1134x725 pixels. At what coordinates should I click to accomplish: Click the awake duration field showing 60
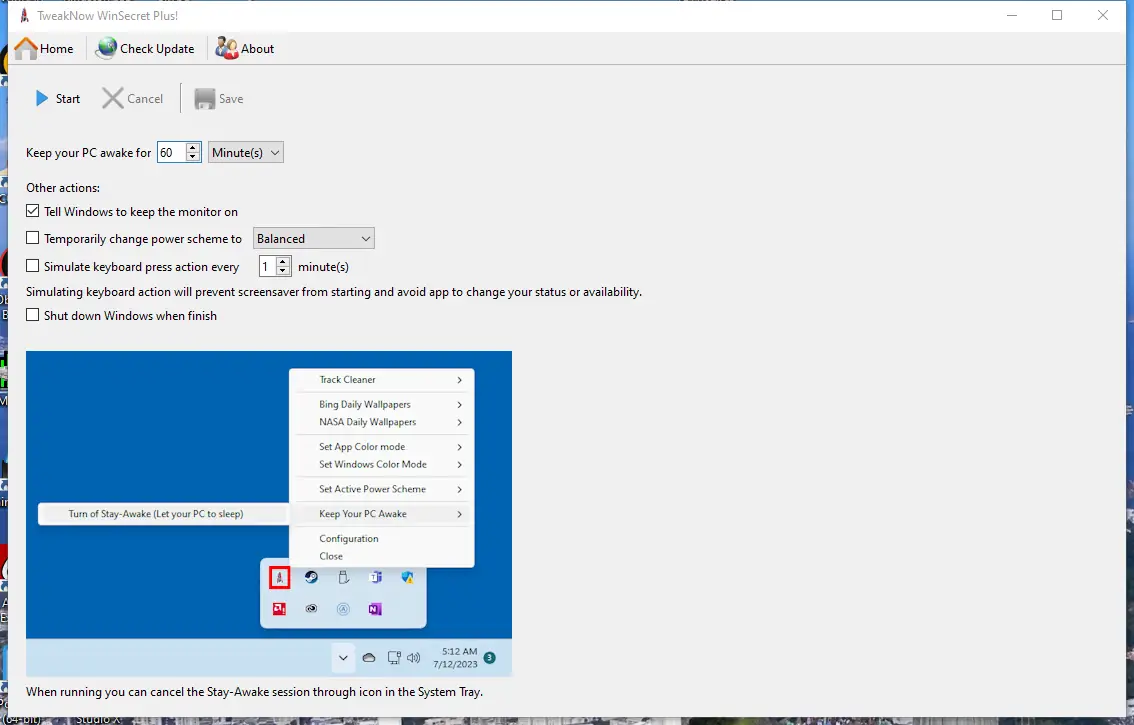point(172,153)
